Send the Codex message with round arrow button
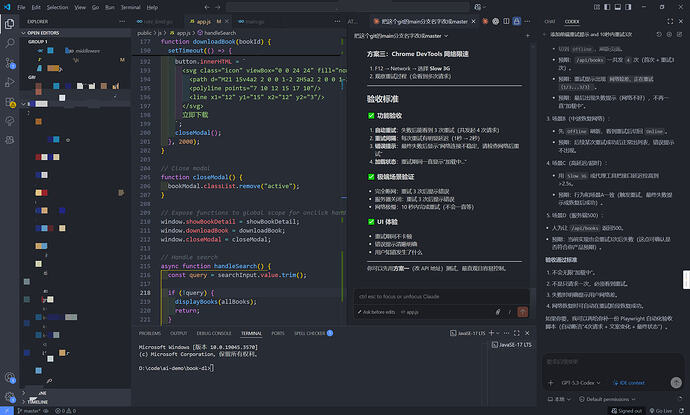Screen dimensions: 690x415 [x=676, y=382]
